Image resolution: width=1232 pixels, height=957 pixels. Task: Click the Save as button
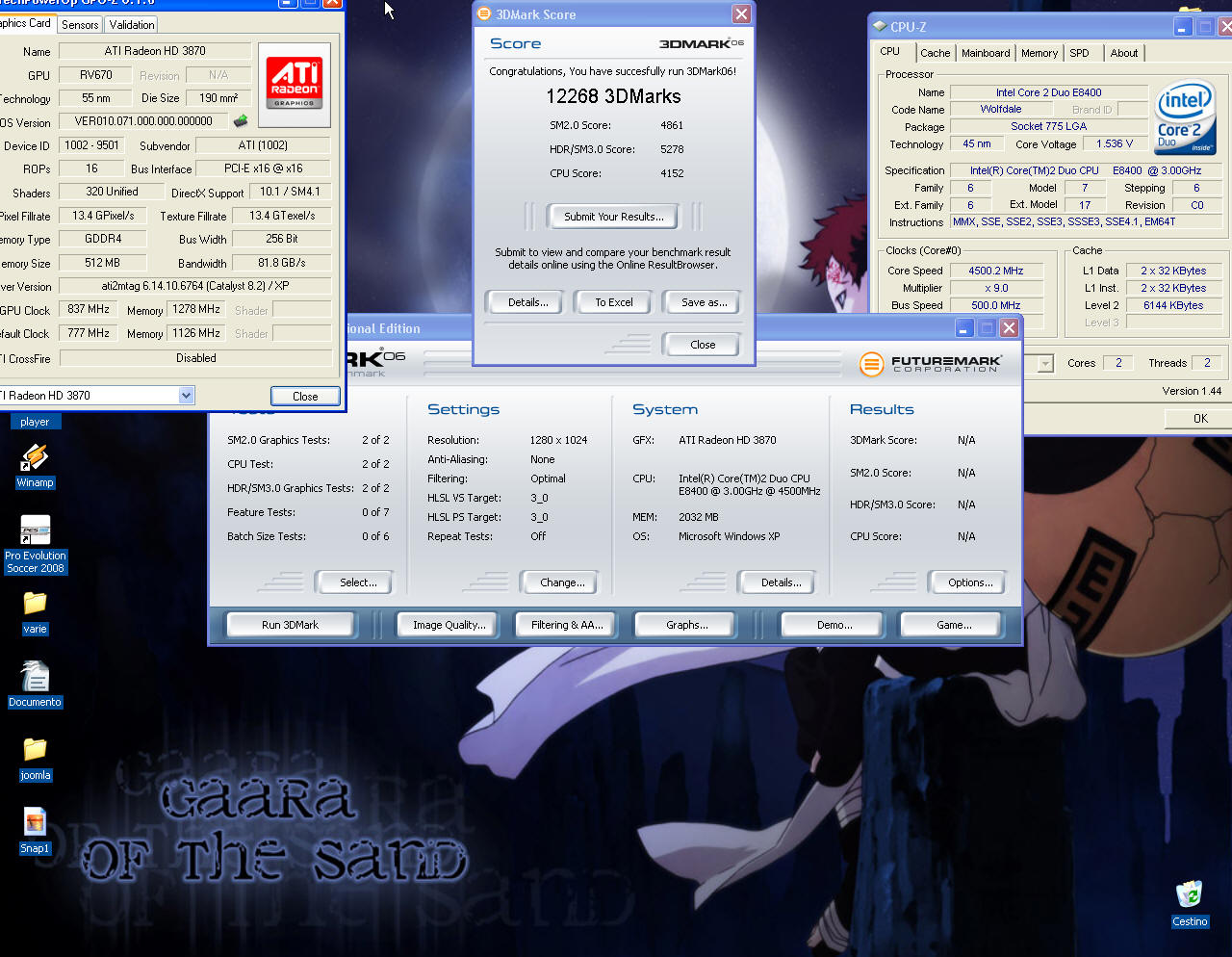[704, 302]
